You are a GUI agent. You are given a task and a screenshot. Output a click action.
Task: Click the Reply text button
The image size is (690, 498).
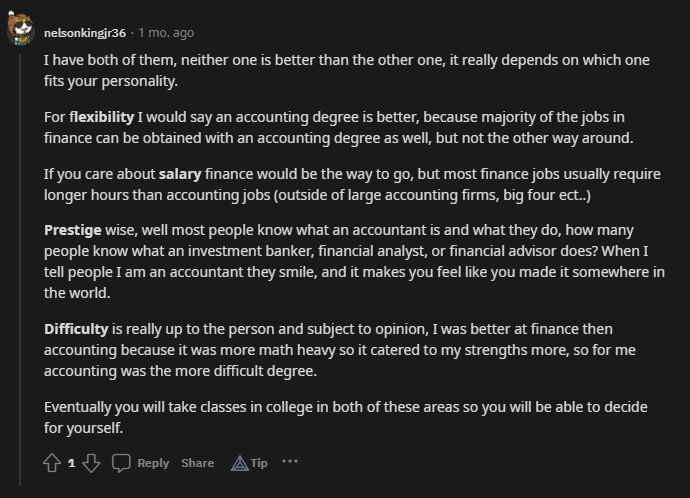pos(153,463)
